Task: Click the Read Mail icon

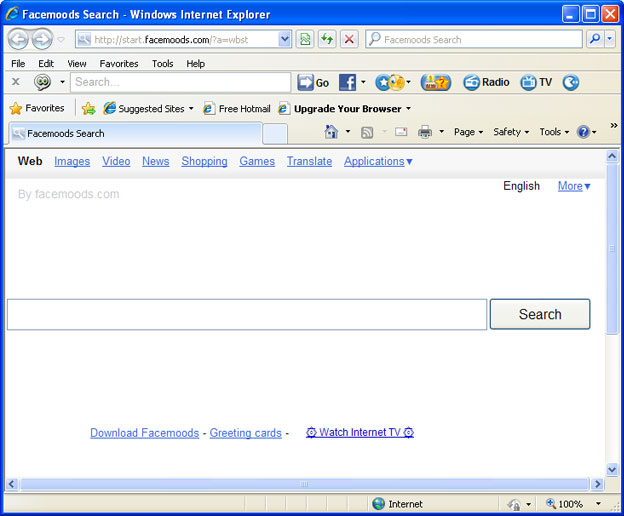Action: 401,132
